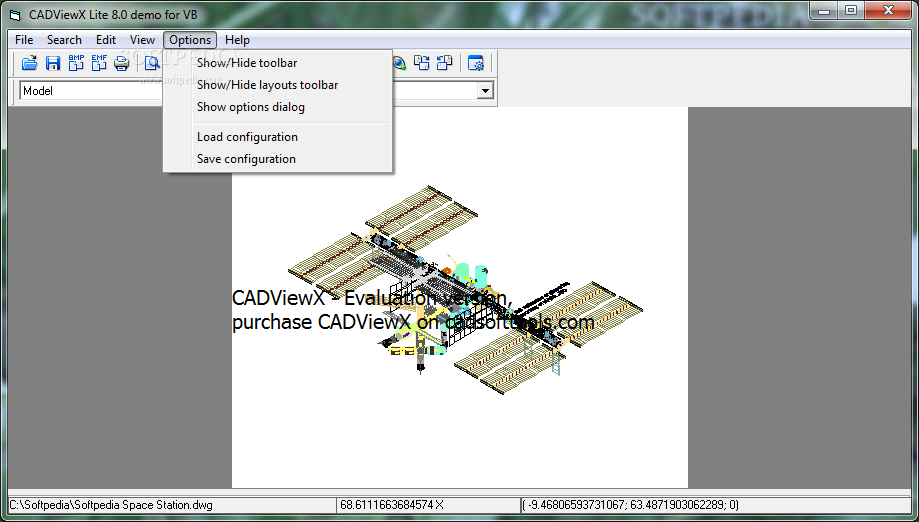This screenshot has width=919, height=522.
Task: Click the first copy-pages toolbar icon
Action: click(x=422, y=63)
